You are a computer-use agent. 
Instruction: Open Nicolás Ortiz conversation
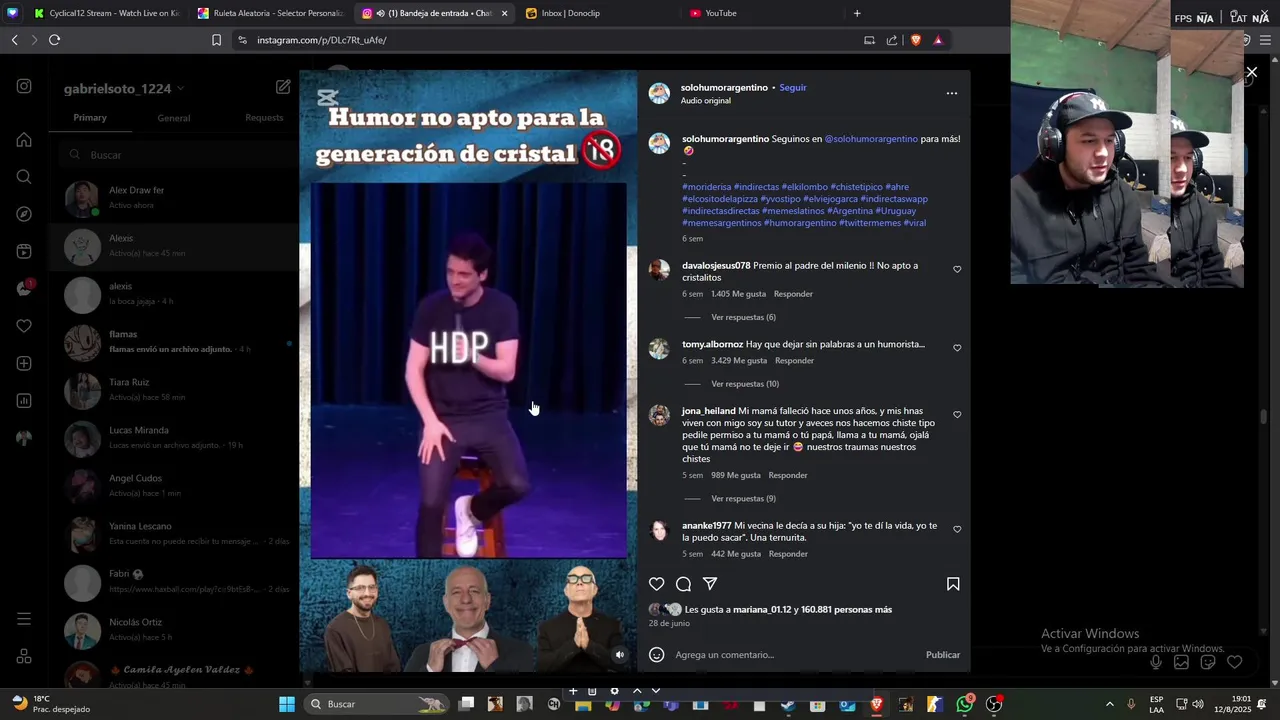(x=175, y=629)
